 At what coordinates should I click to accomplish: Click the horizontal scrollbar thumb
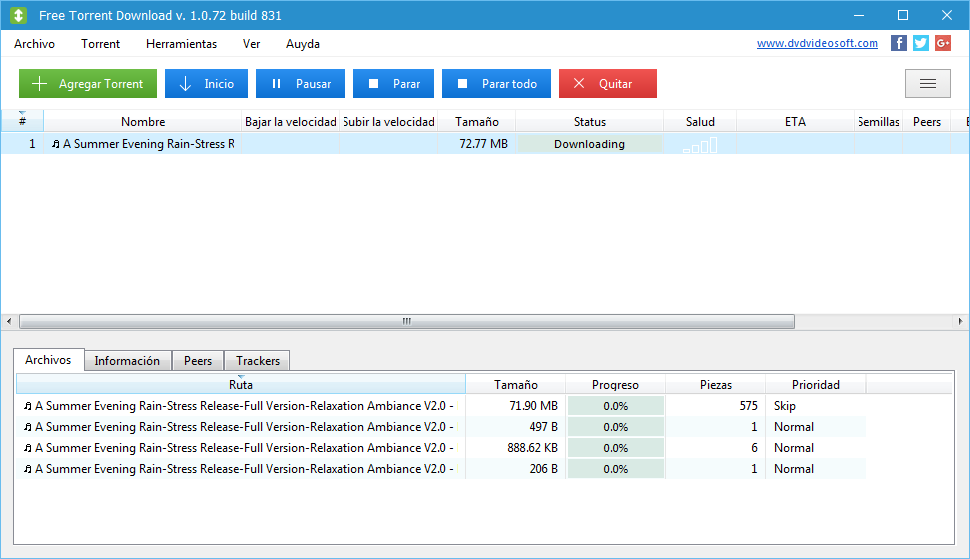pyautogui.click(x=407, y=321)
